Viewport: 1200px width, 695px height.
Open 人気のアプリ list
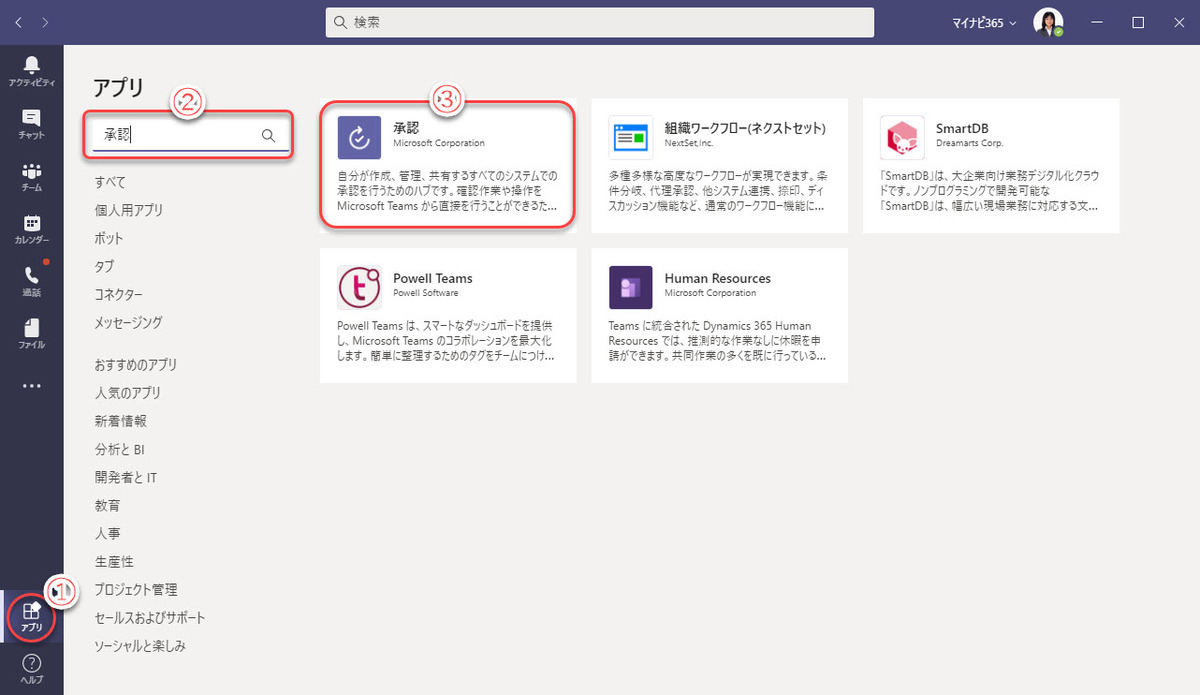[128, 393]
